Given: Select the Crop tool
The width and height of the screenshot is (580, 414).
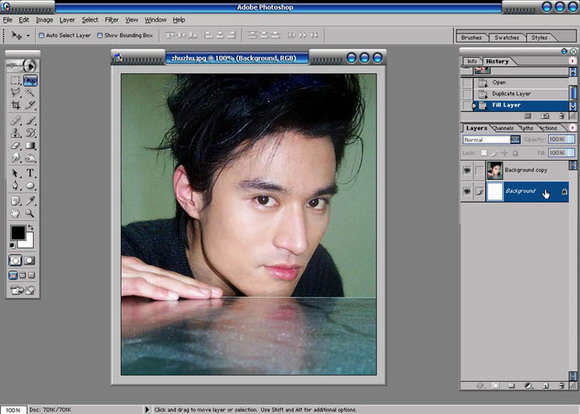Looking at the screenshot, I should pos(16,105).
